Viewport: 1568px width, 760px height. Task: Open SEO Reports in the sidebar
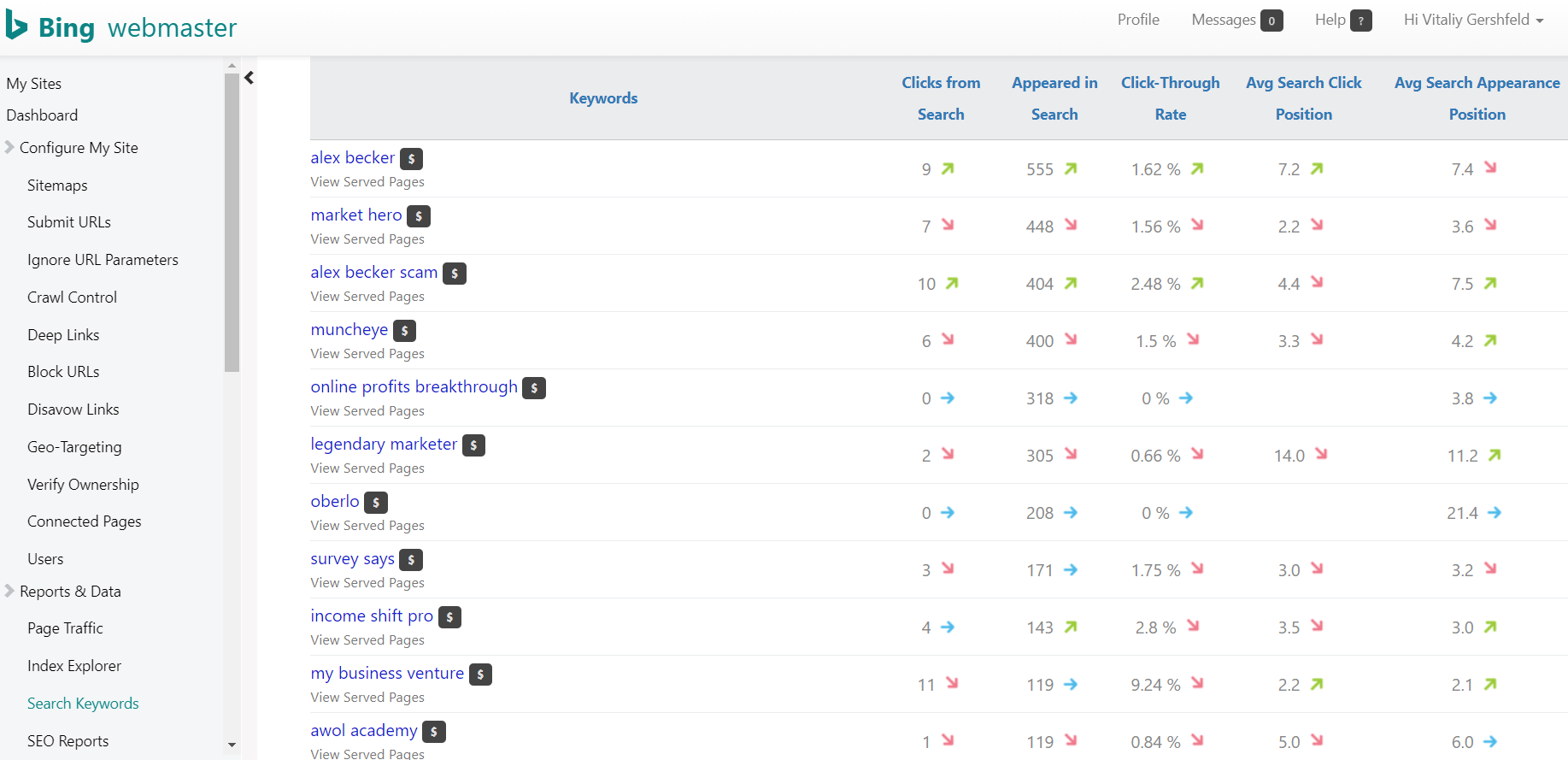point(68,740)
